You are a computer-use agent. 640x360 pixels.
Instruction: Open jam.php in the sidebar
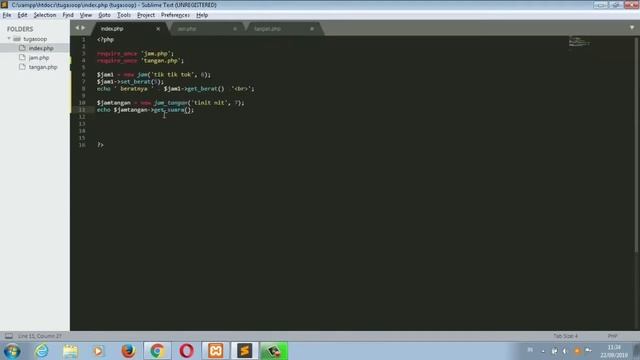(39, 58)
